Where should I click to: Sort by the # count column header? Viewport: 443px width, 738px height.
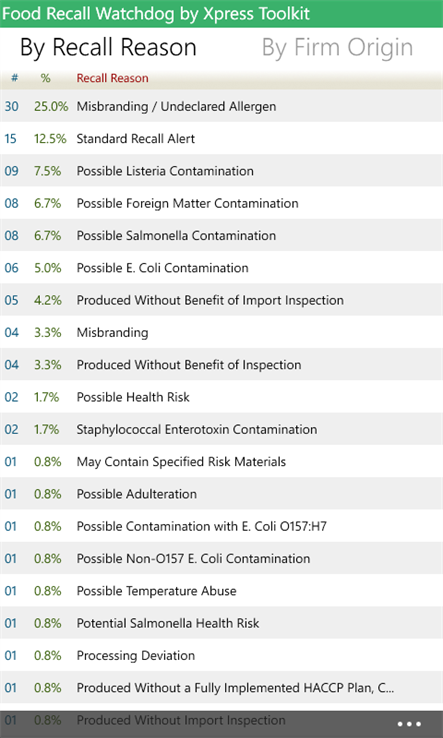tap(15, 78)
